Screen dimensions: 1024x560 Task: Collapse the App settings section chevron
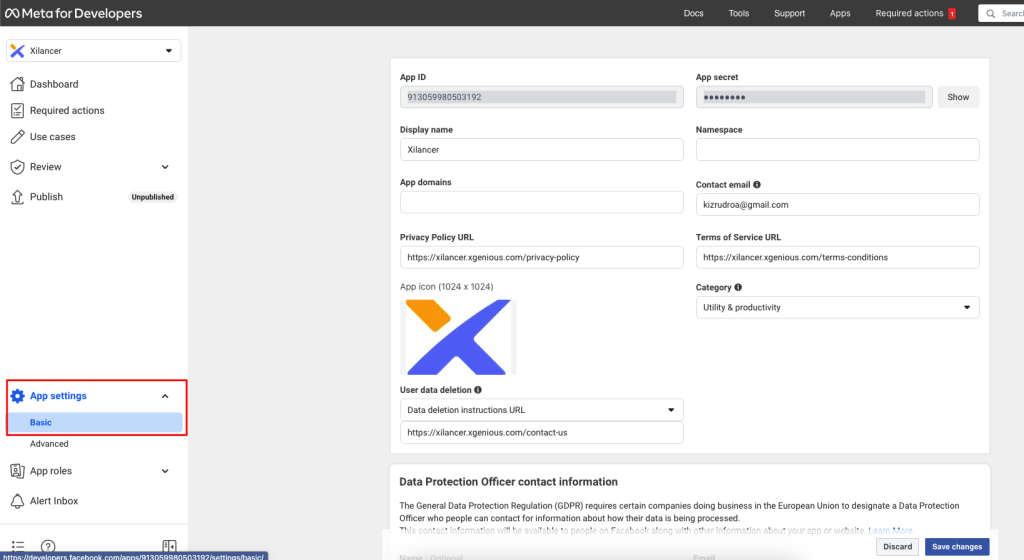click(x=165, y=396)
